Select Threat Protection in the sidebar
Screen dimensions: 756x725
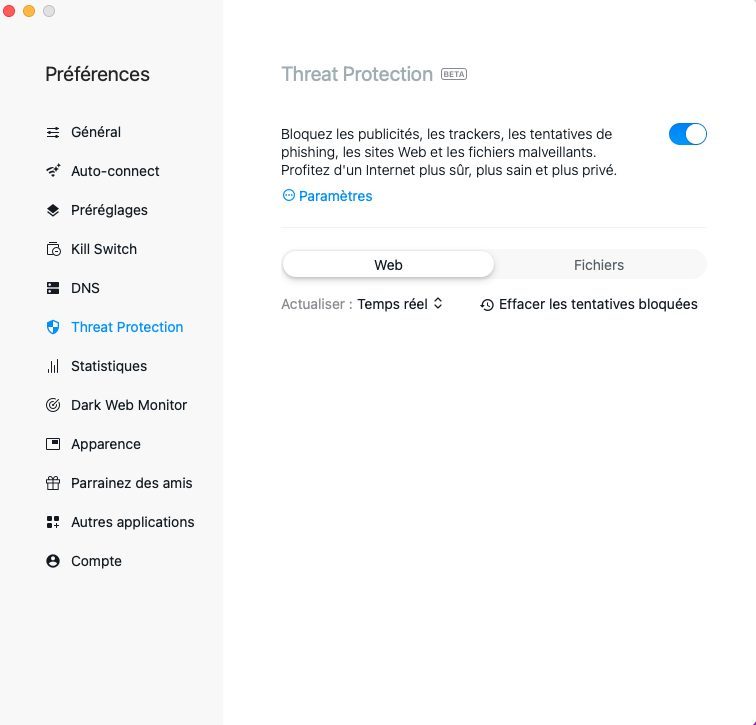127,327
